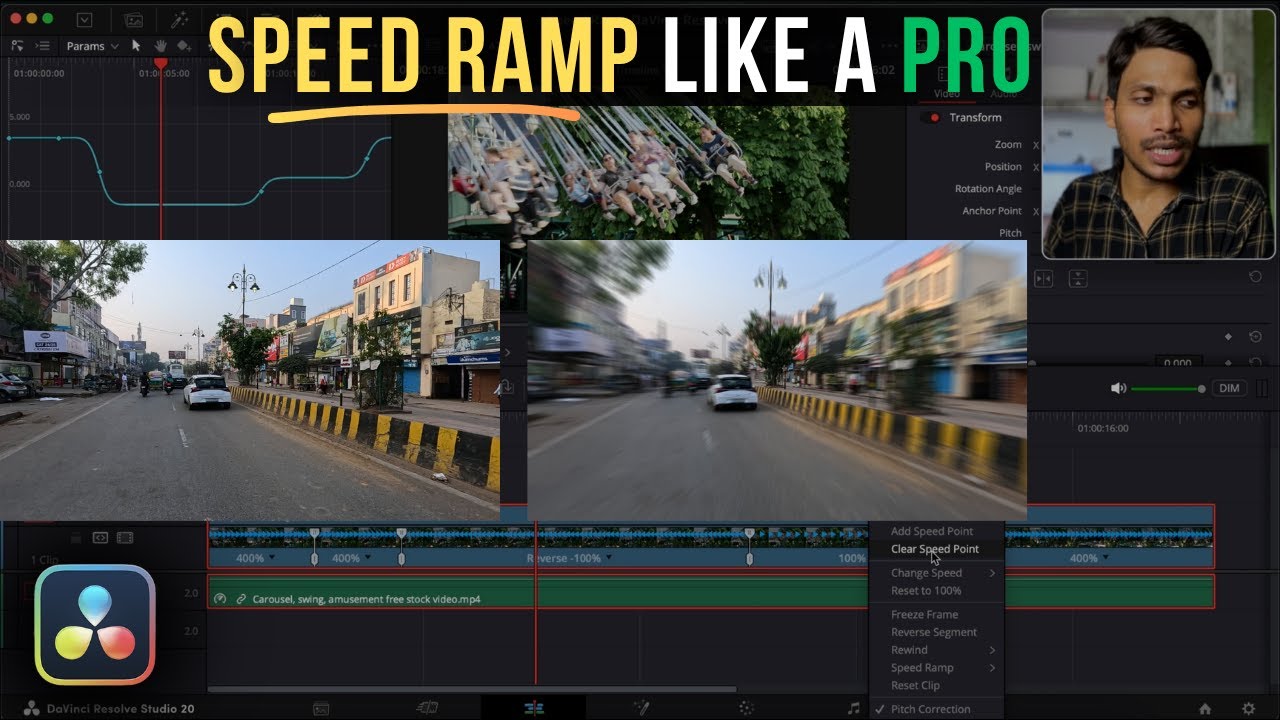Select the Edit page icon
1280x720 pixels.
(x=534, y=708)
